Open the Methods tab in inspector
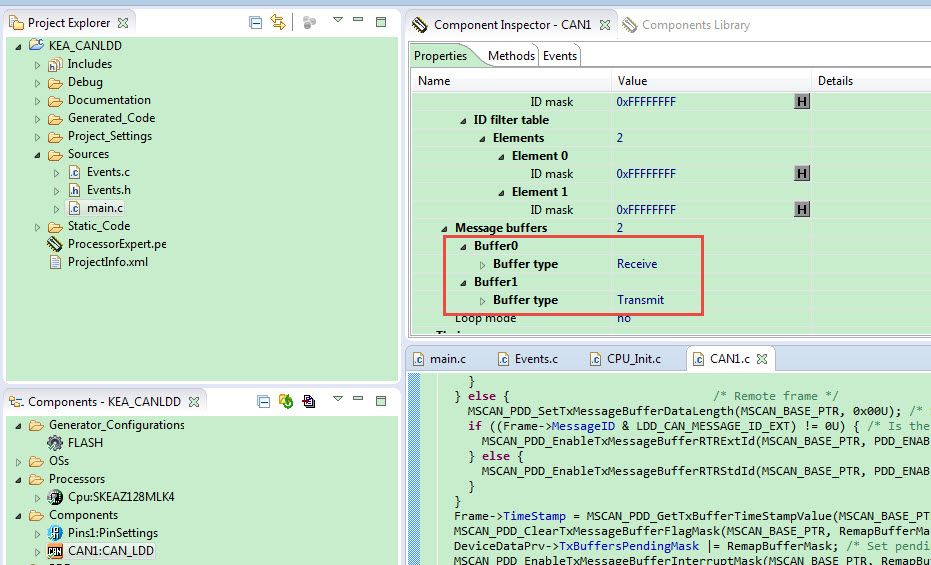This screenshot has width=931, height=565. pyautogui.click(x=511, y=56)
